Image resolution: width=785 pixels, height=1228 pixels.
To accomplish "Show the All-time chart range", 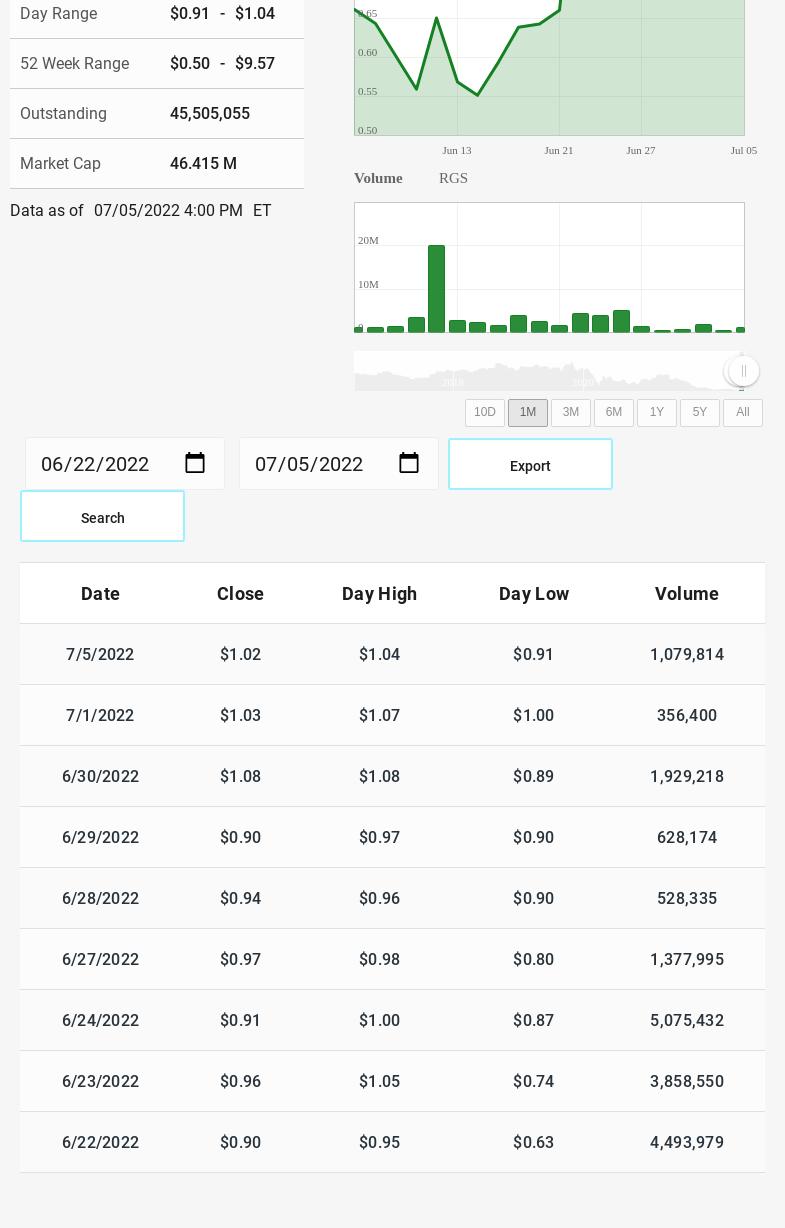I will click(x=743, y=413).
